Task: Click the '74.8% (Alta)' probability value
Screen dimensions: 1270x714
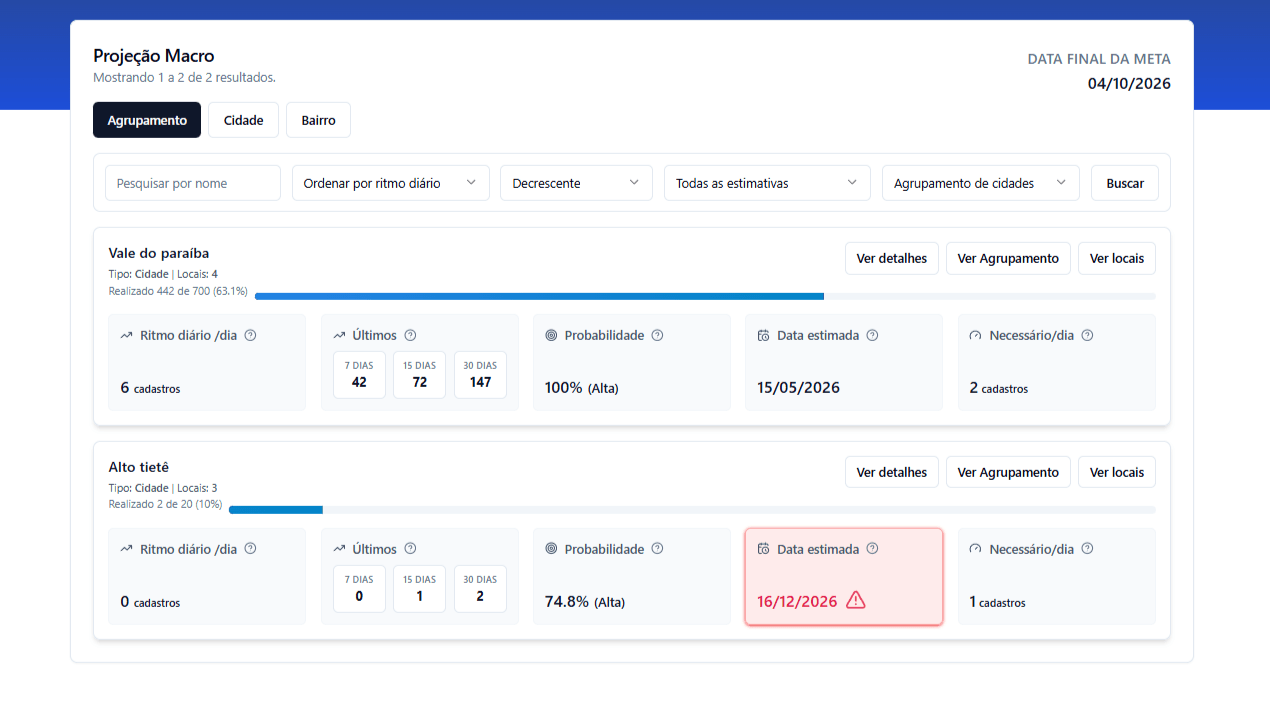Action: click(x=585, y=602)
